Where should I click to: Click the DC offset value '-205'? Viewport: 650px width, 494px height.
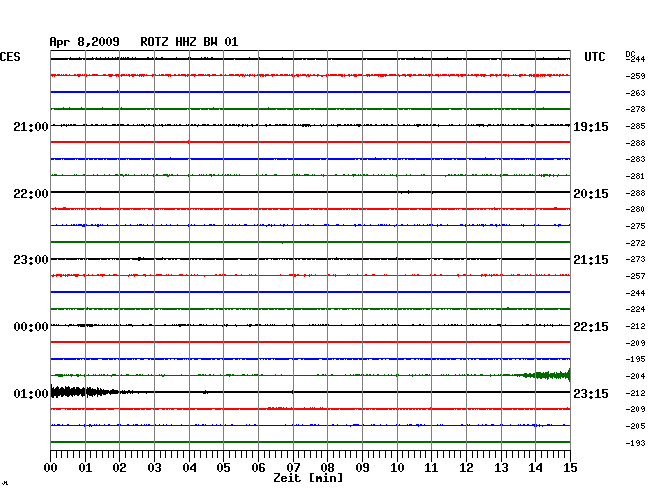point(635,426)
